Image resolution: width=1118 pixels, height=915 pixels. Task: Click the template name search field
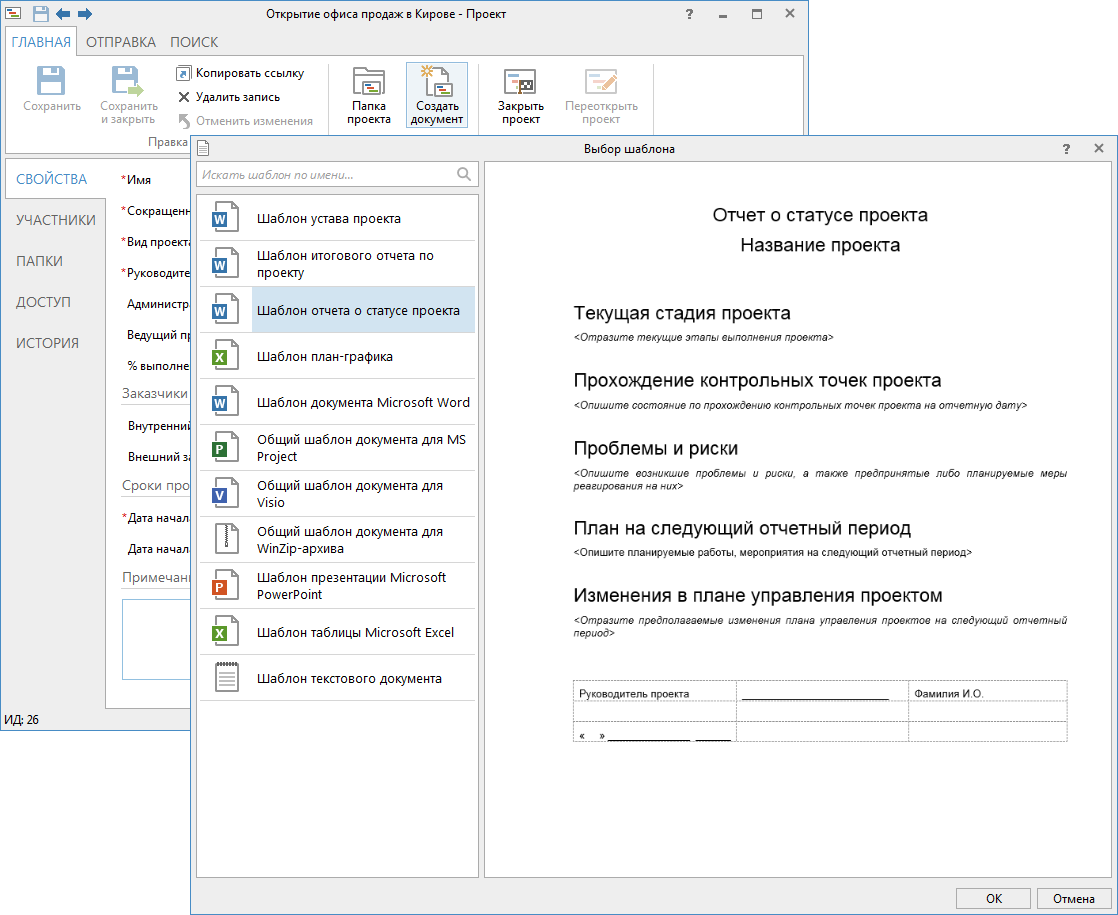(x=325, y=174)
